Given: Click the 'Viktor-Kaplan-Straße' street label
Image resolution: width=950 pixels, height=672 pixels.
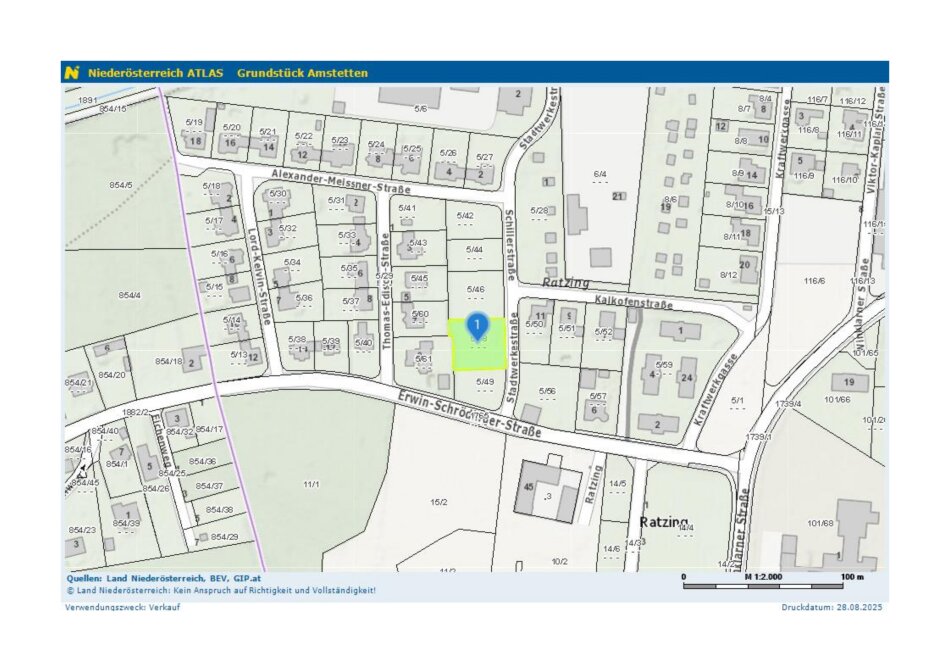Looking at the screenshot, I should point(877,141).
